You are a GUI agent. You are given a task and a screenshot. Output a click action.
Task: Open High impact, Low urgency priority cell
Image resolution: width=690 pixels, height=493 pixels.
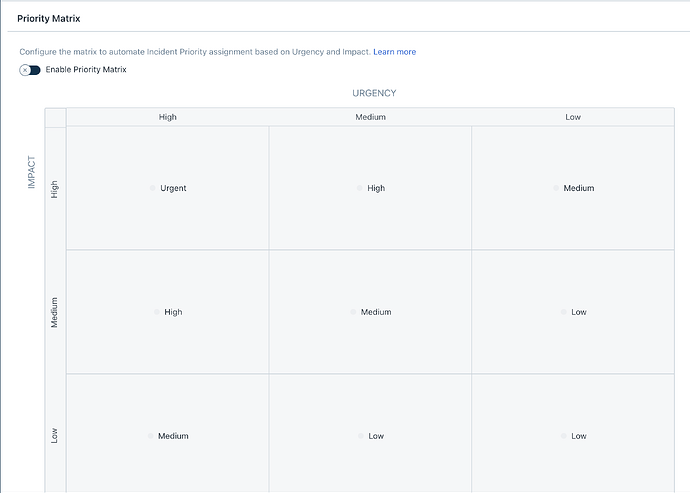(x=574, y=188)
